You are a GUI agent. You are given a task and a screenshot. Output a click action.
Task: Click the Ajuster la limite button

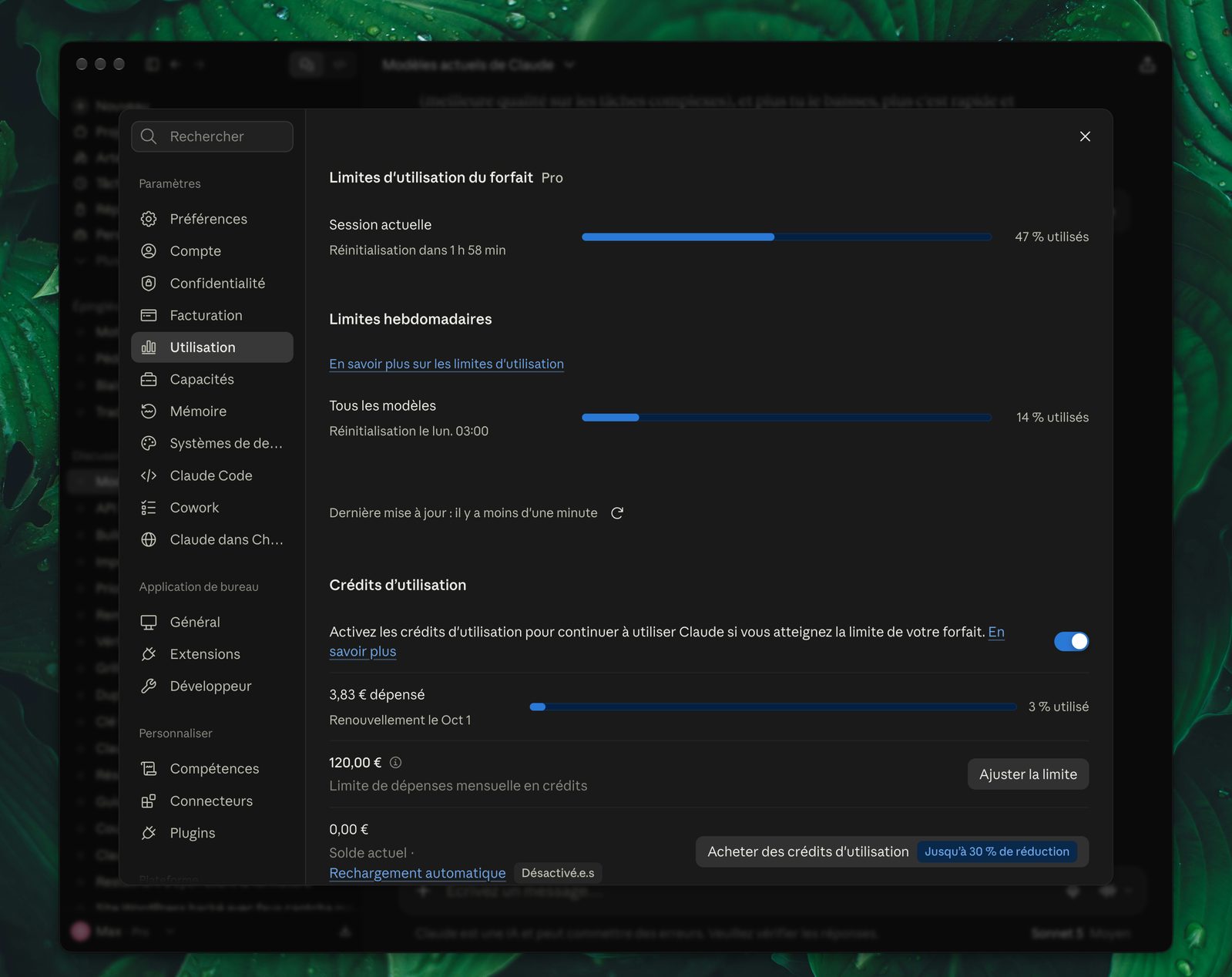coord(1028,774)
